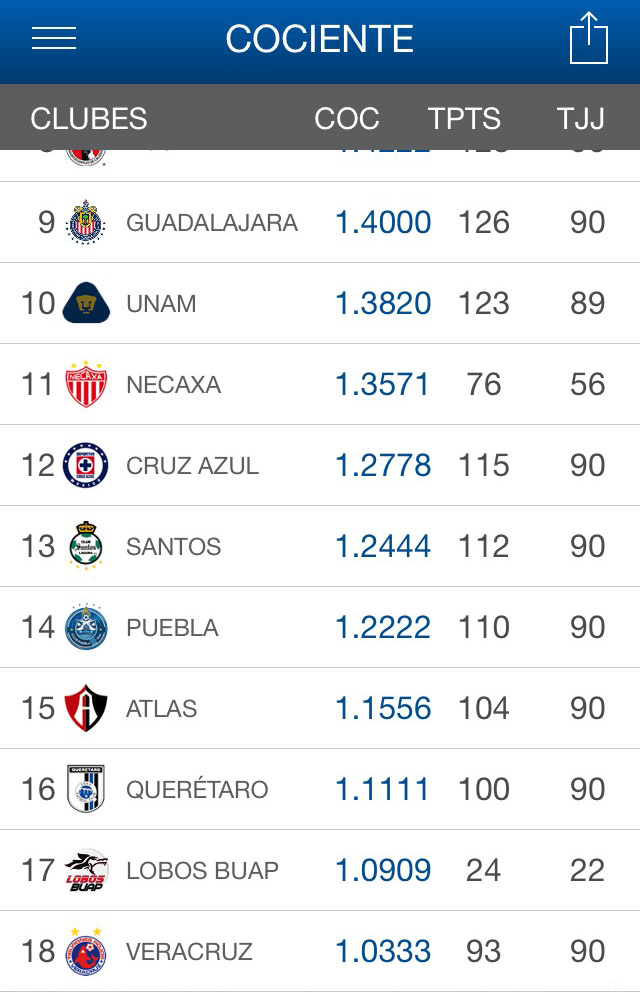
Task: Sort by the COC column header
Action: click(x=347, y=118)
